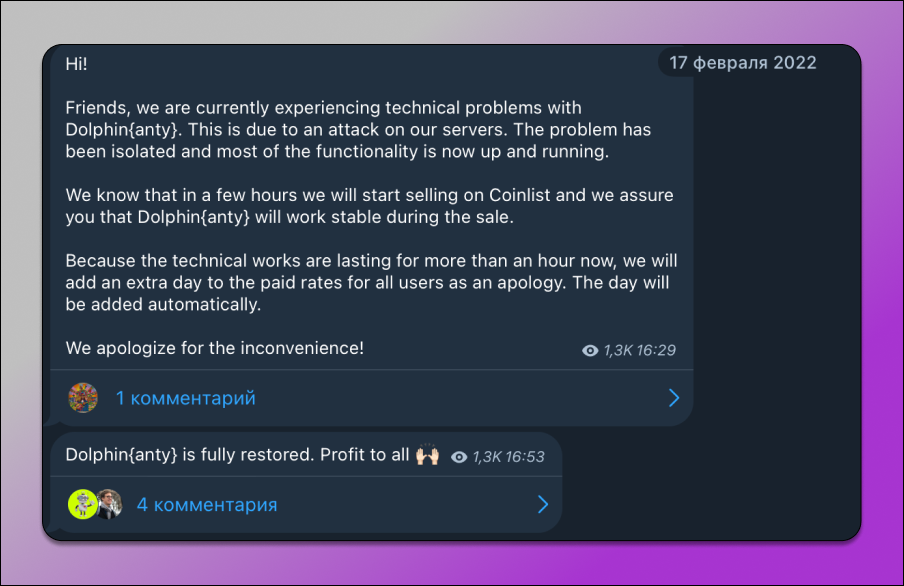The image size is (904, 586).
Task: Click the raised hands emoji
Action: [427, 454]
